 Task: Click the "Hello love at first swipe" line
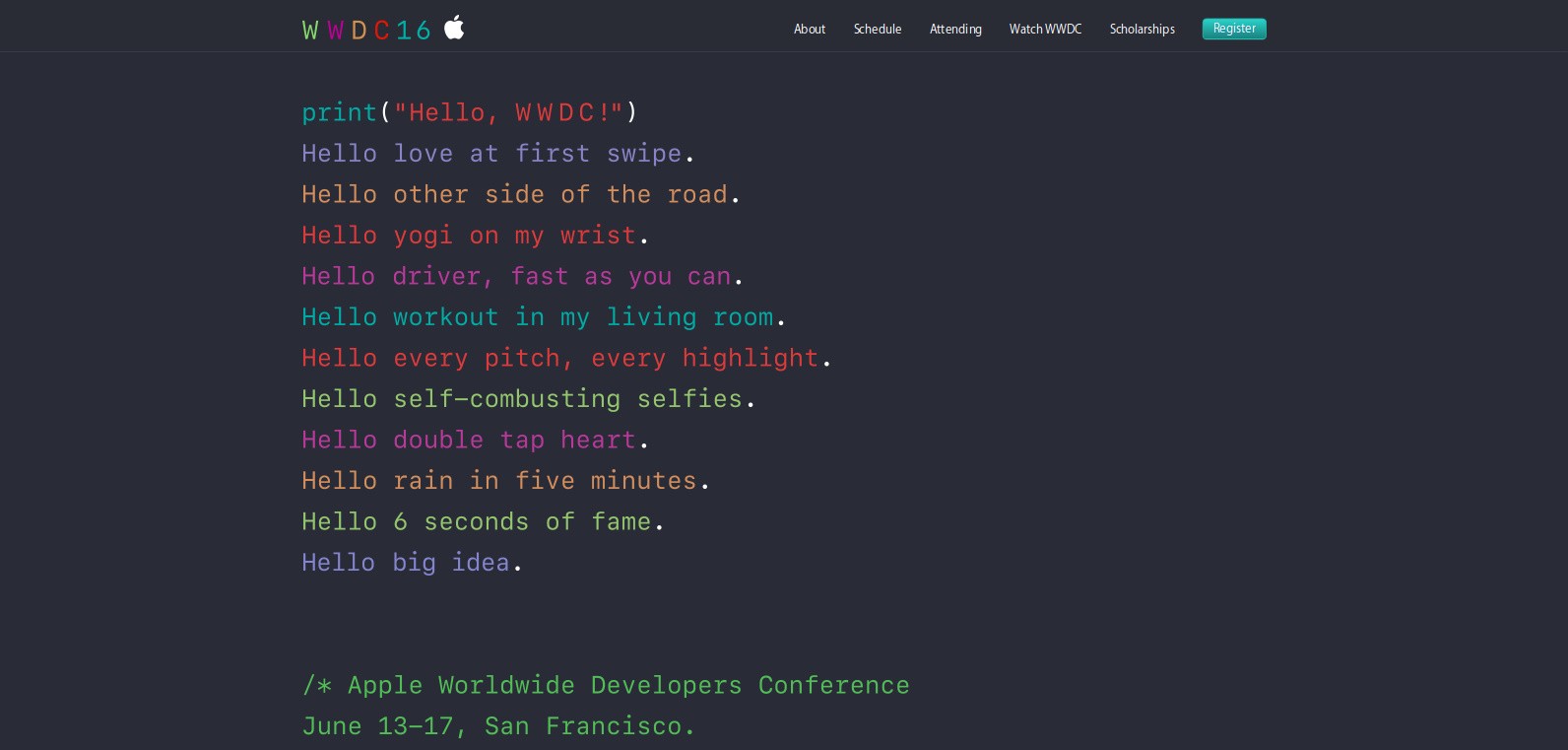(x=497, y=154)
